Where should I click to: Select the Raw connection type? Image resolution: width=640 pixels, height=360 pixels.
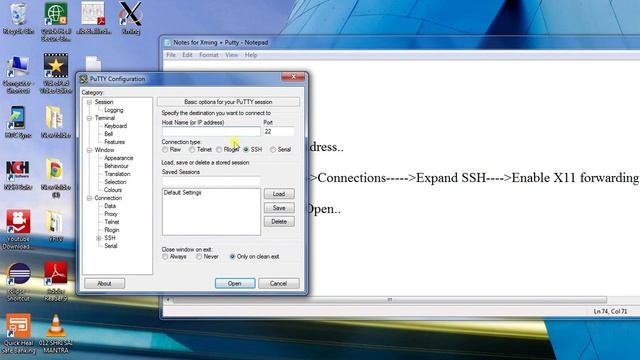click(165, 150)
